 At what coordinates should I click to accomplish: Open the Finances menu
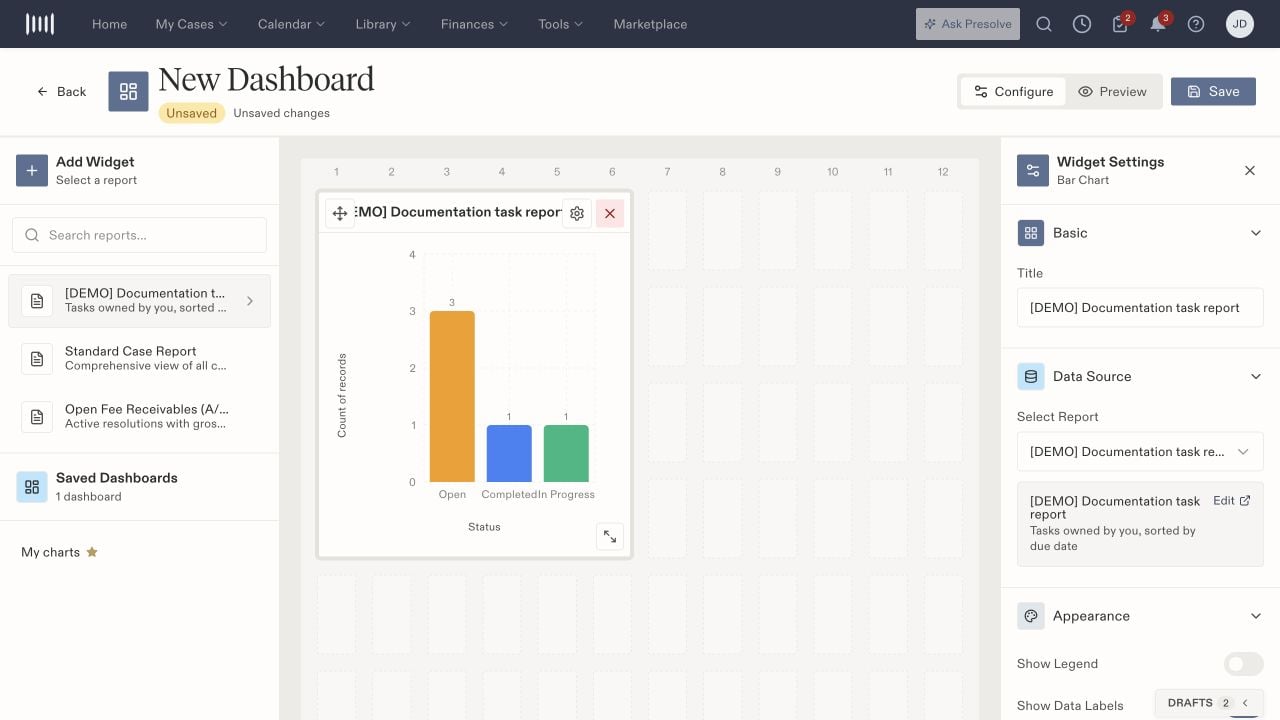(475, 24)
